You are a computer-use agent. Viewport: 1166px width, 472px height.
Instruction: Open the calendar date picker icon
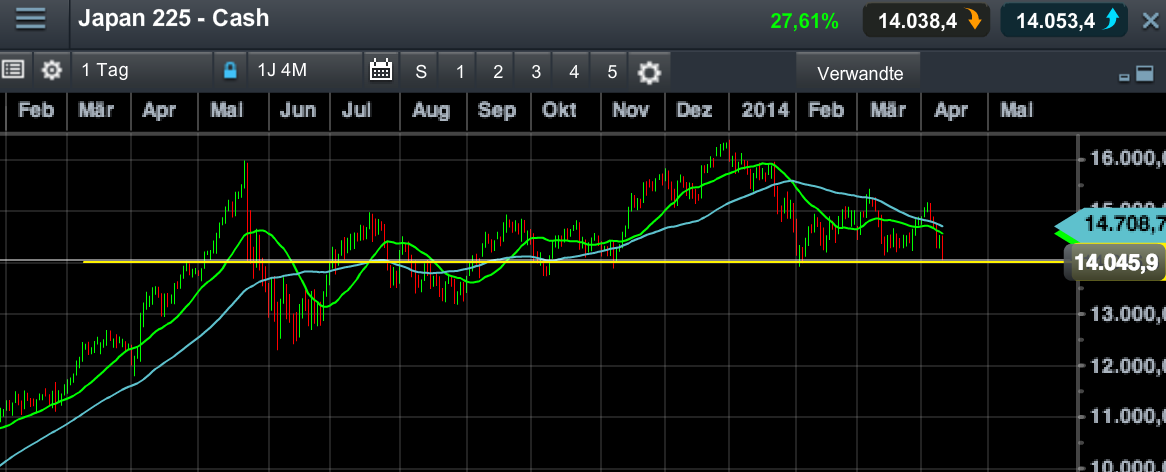click(x=381, y=71)
